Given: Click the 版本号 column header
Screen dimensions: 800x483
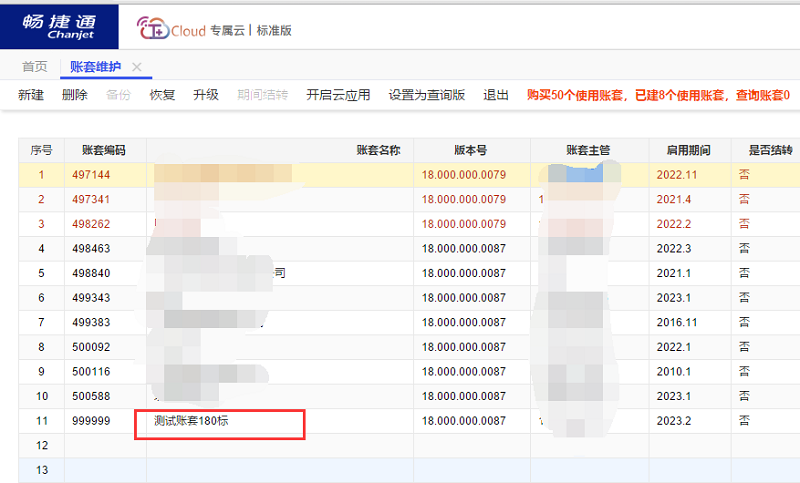Looking at the screenshot, I should click(x=471, y=150).
